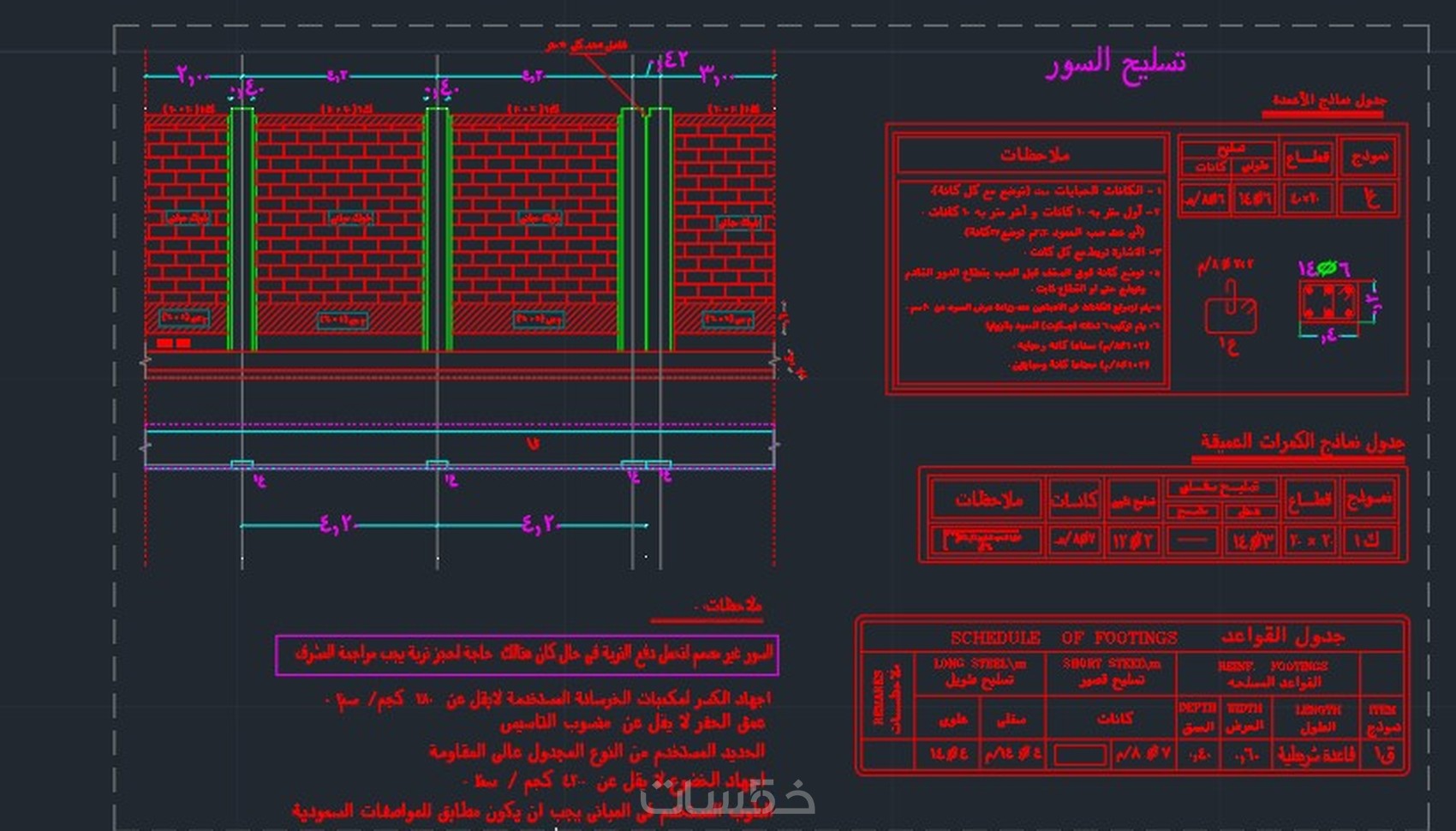Select the "تسليح قصير" label
This screenshot has height=831, width=1456.
1112,681
